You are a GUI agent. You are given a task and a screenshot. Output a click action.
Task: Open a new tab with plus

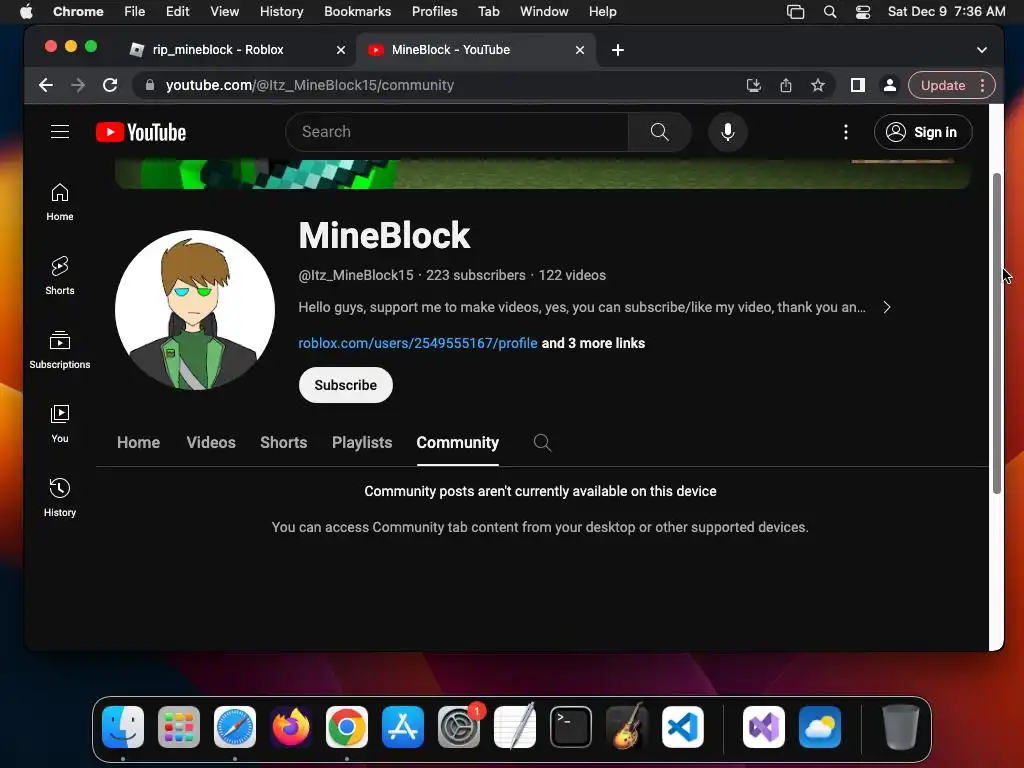point(618,50)
